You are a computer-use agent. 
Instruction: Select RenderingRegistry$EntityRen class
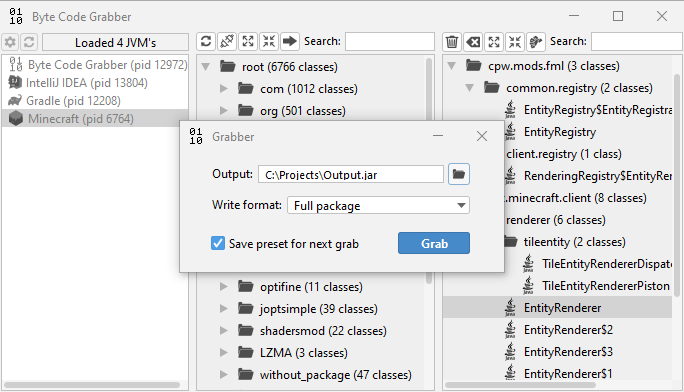588,176
